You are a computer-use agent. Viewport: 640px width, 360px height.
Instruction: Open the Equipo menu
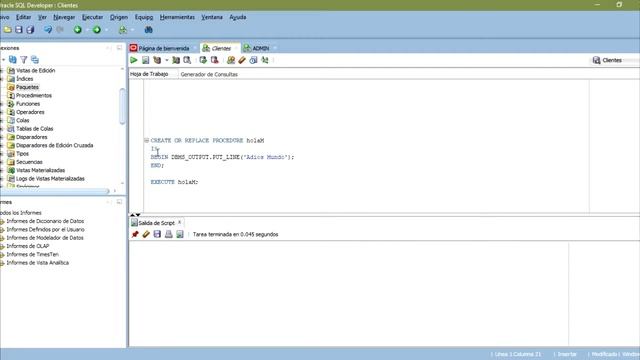[x=144, y=17]
